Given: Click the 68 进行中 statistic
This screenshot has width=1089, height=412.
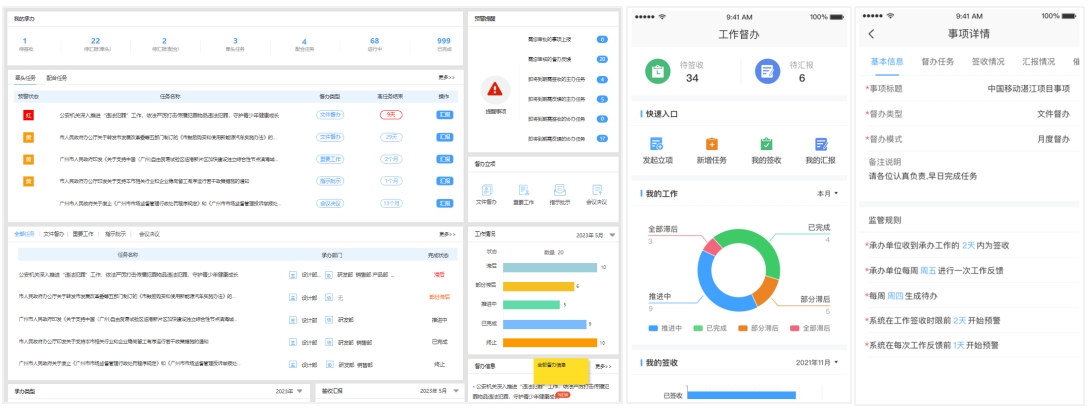Looking at the screenshot, I should point(374,41).
